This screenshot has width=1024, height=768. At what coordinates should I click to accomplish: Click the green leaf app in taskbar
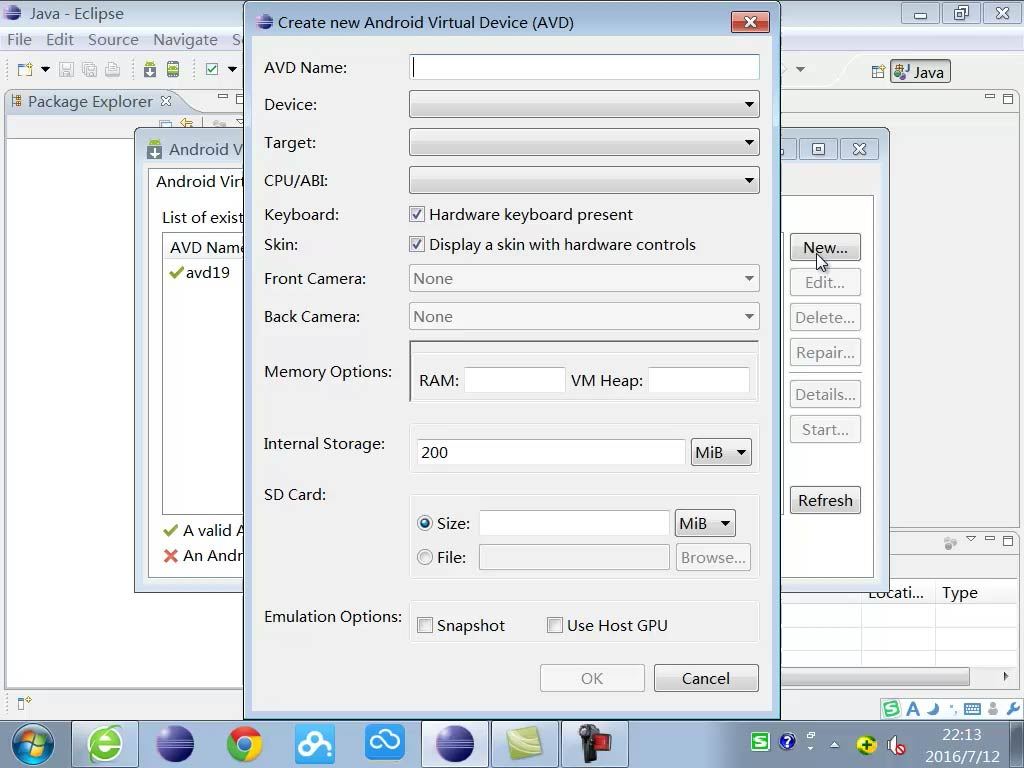pos(524,744)
